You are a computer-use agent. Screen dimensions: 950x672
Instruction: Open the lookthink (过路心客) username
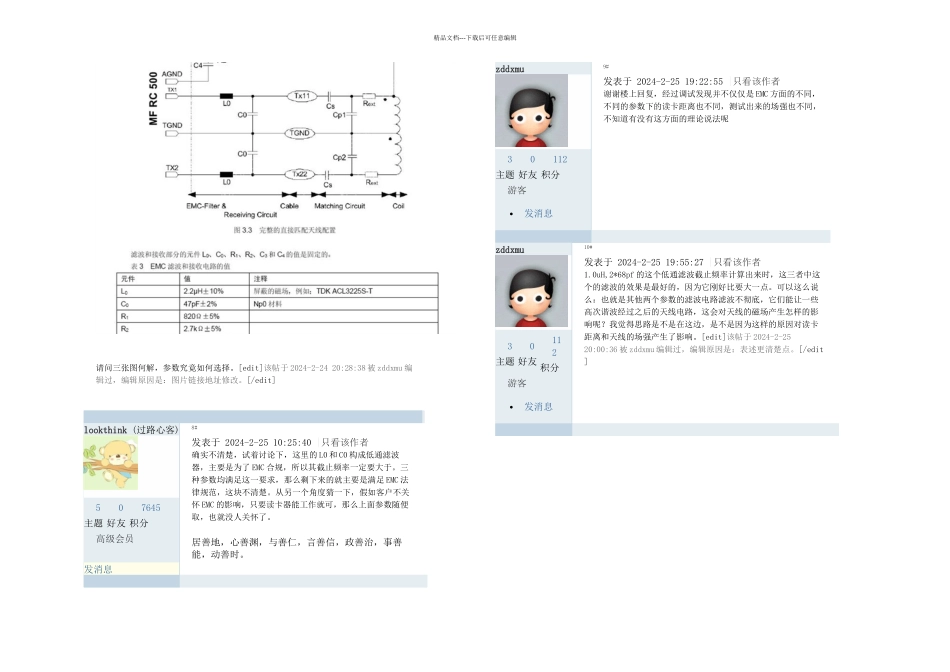pos(131,430)
